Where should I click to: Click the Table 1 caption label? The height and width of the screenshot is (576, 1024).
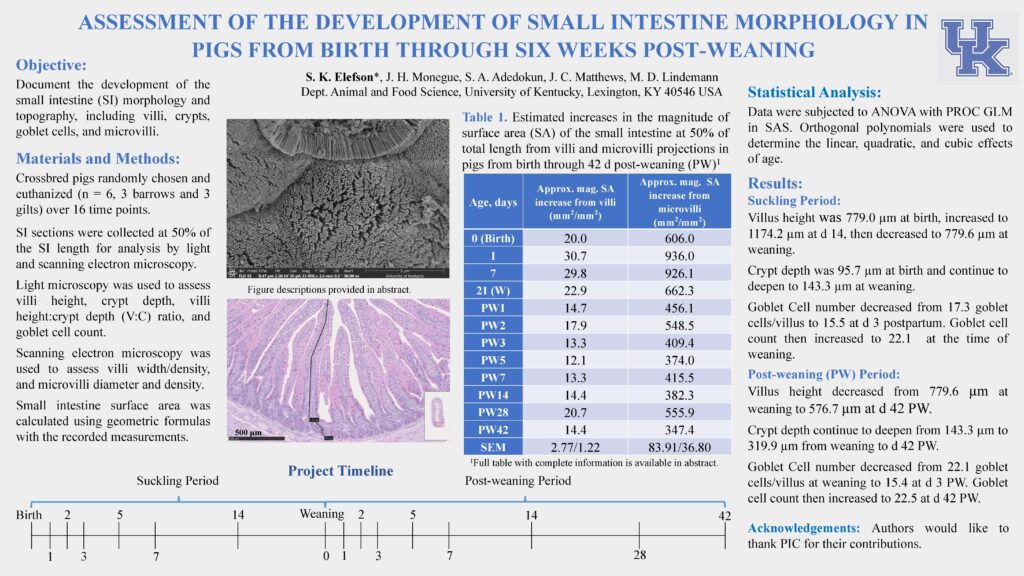(x=484, y=117)
